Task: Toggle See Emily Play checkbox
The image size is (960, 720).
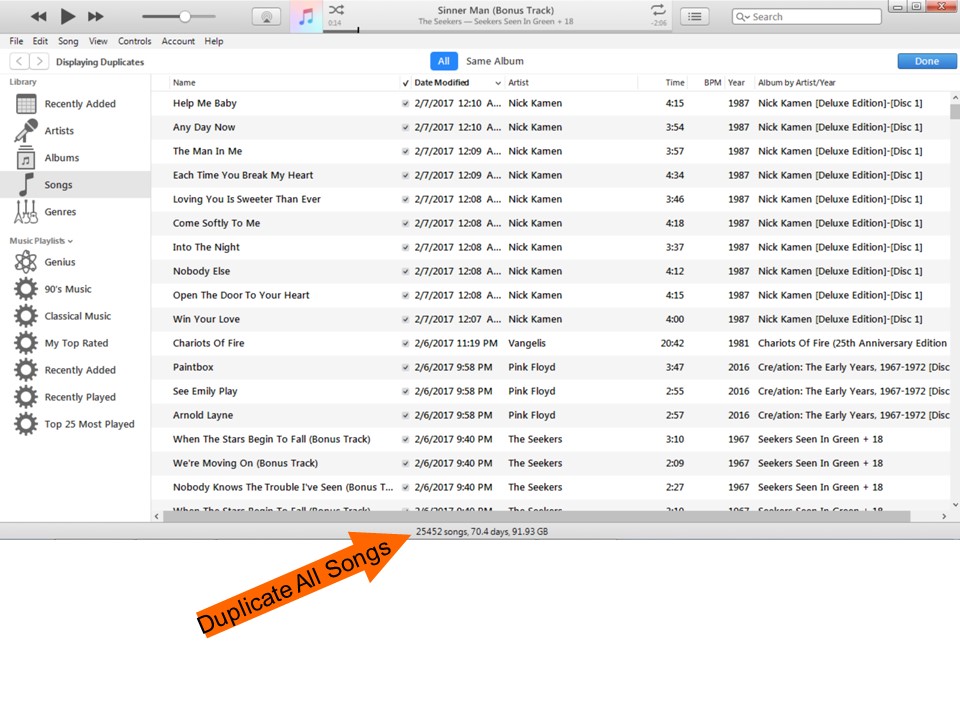Action: click(x=405, y=391)
